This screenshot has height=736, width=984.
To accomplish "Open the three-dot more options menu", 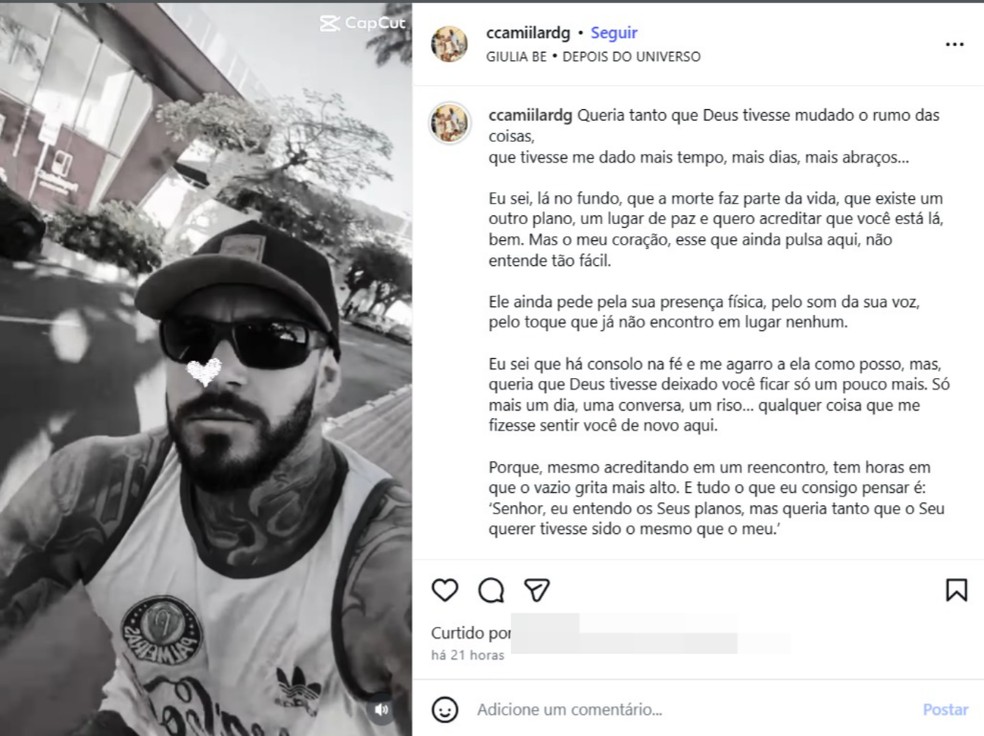I will coord(955,44).
